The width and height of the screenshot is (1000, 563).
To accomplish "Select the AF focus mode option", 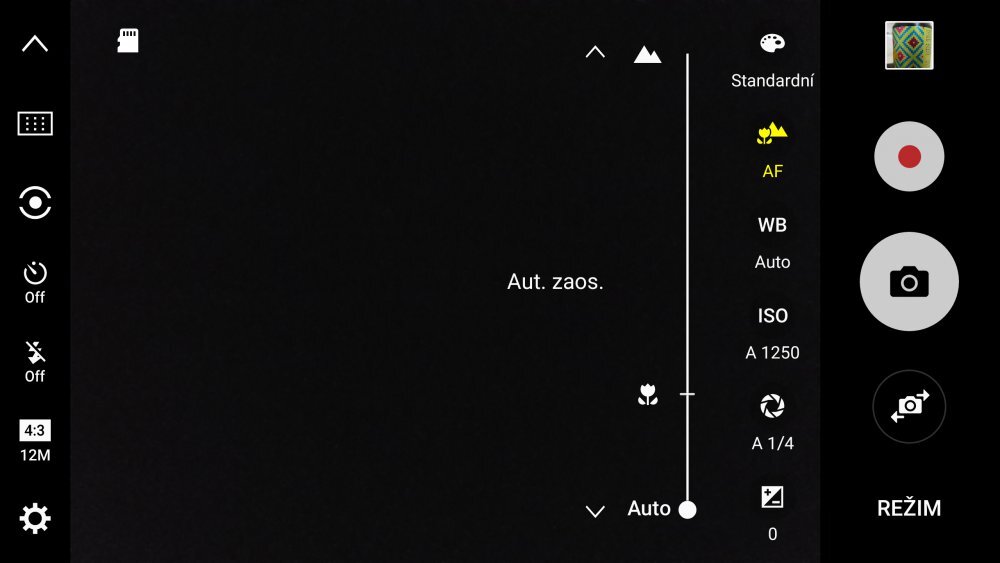I will 772,150.
